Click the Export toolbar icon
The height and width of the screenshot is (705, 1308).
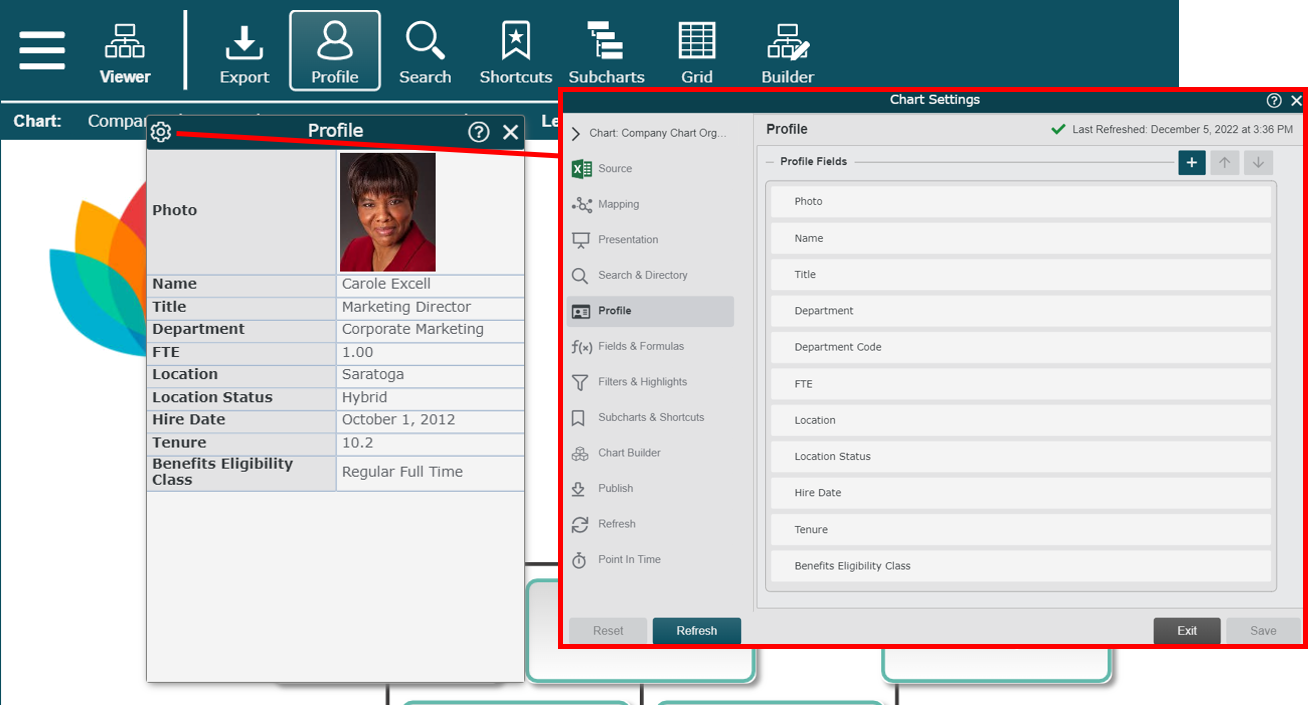pos(244,52)
